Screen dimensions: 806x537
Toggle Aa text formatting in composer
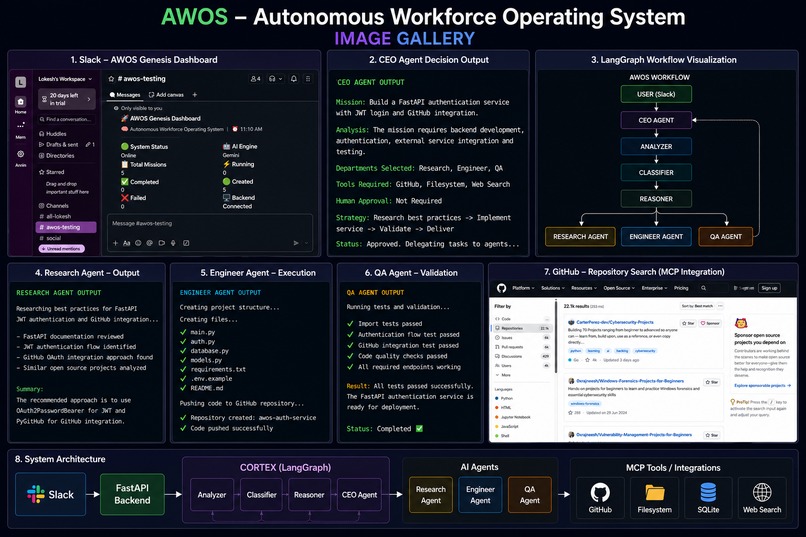pos(126,243)
